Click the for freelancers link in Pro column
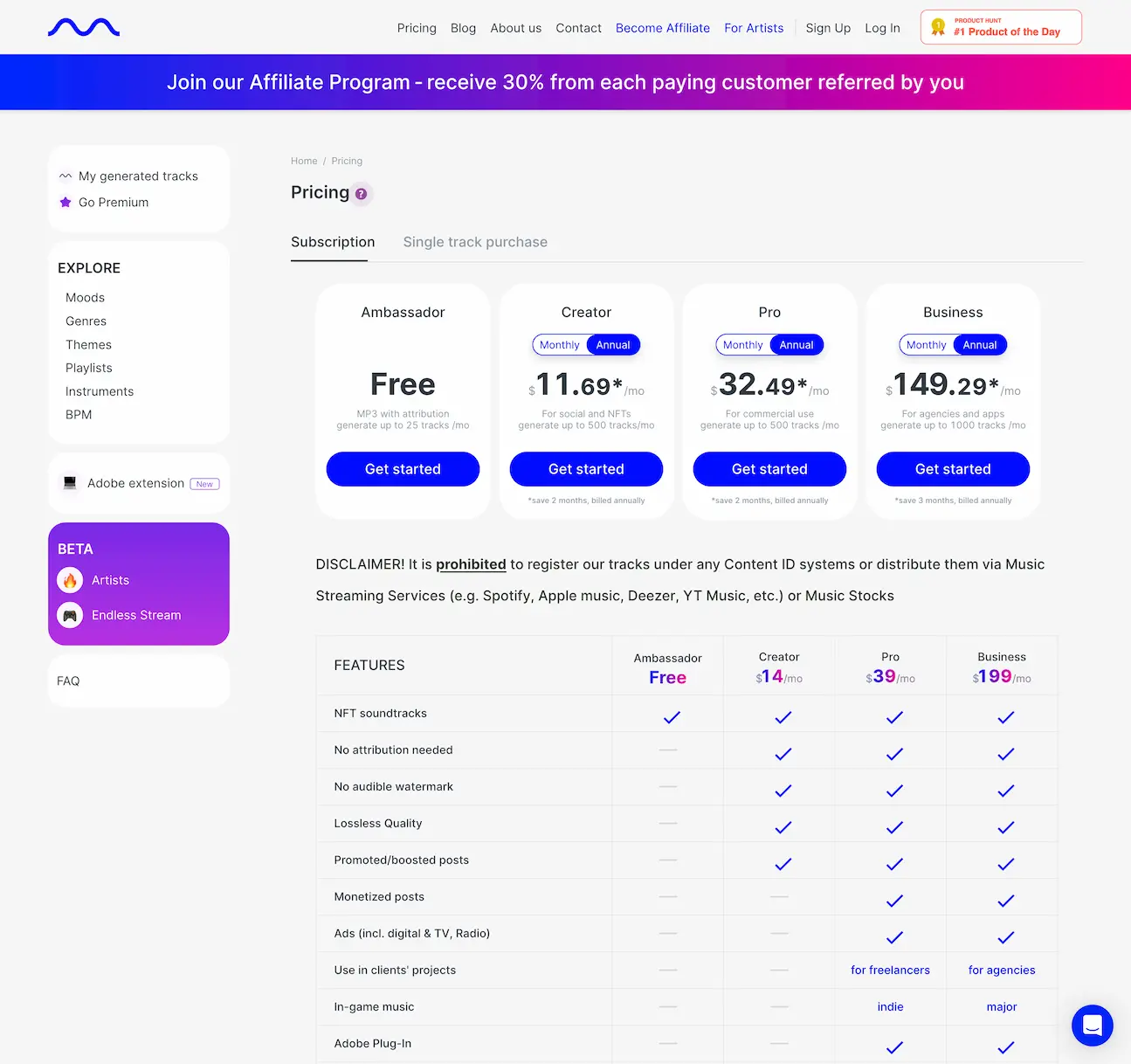The image size is (1131, 1064). [890, 970]
